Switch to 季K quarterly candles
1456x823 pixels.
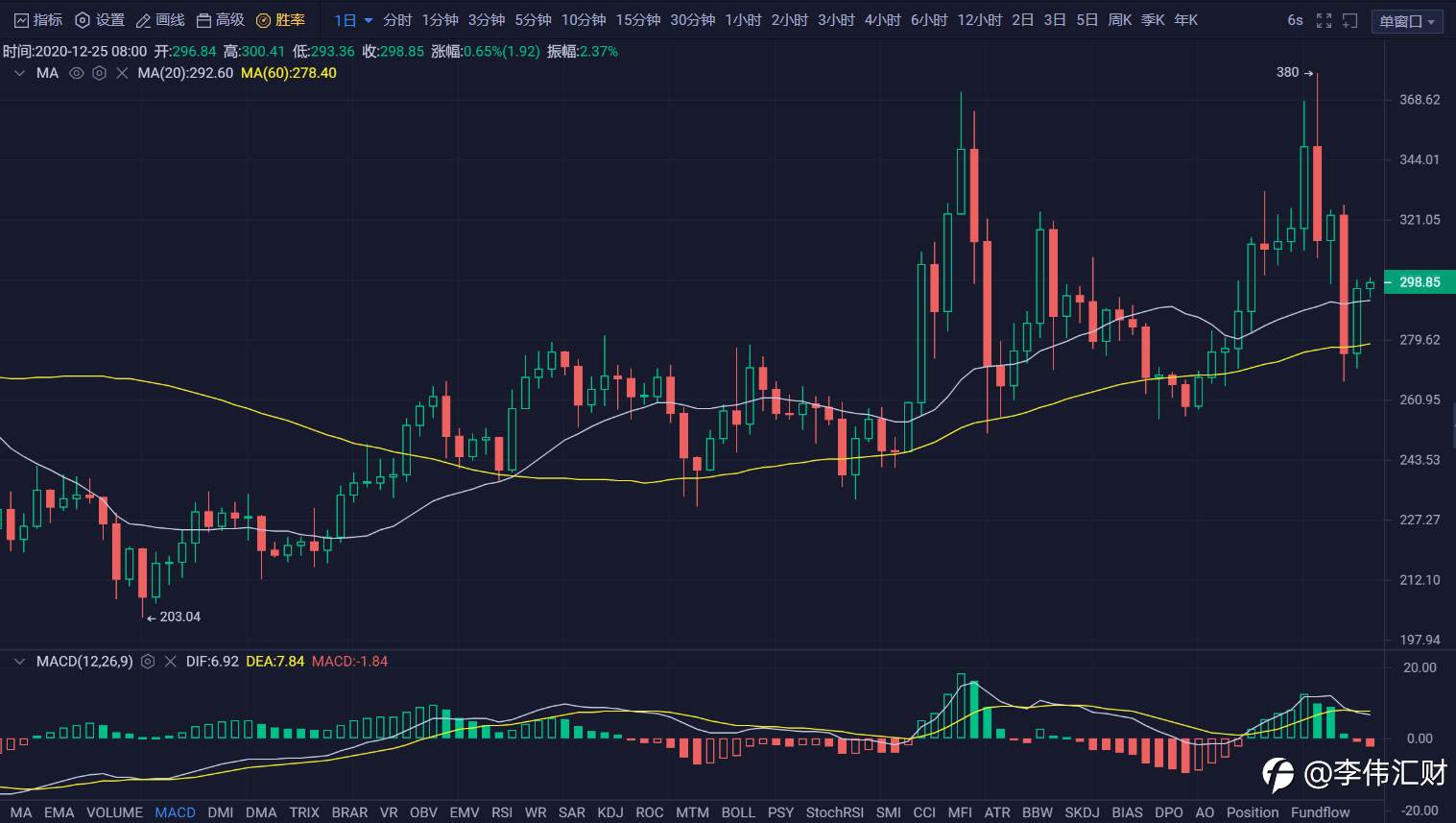pos(1154,20)
